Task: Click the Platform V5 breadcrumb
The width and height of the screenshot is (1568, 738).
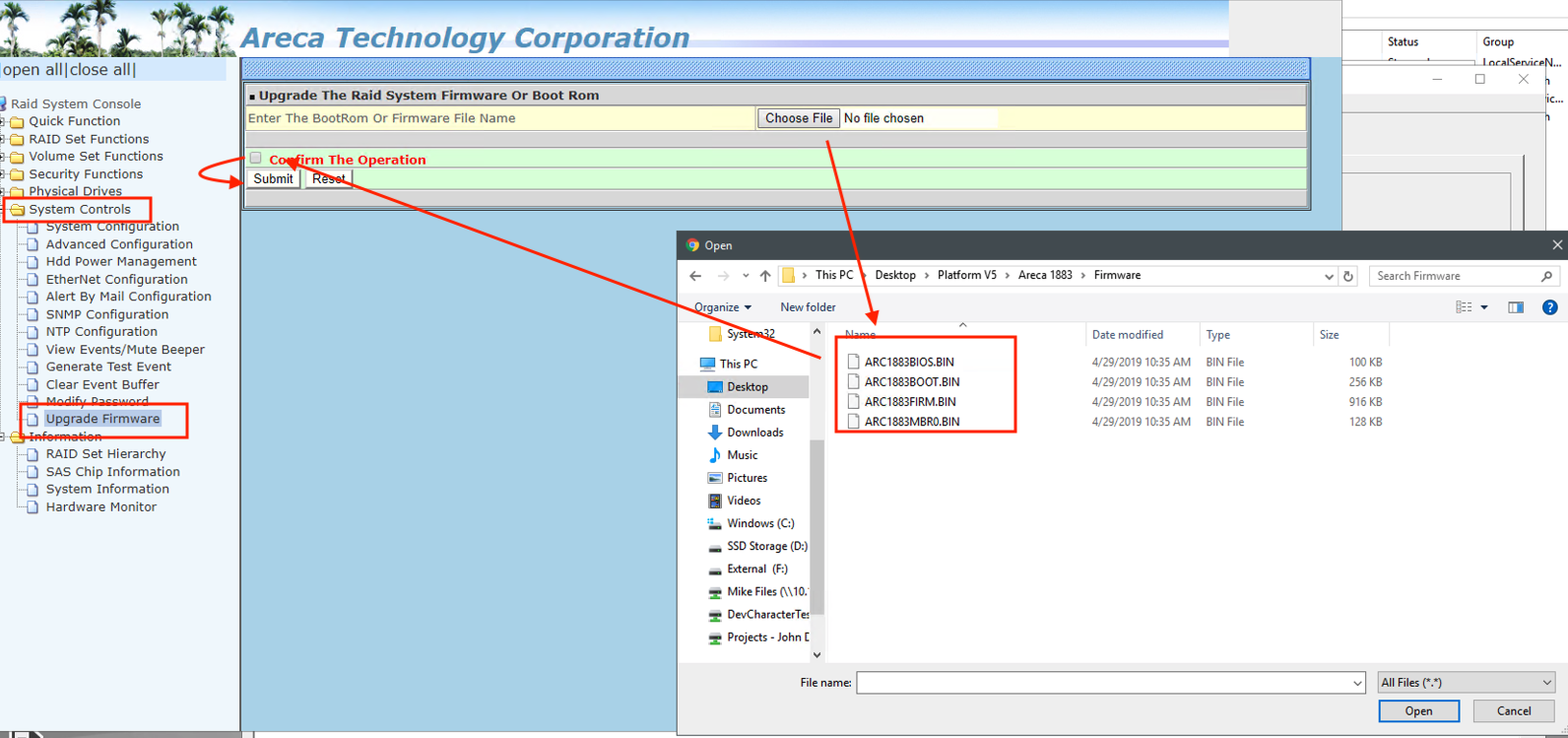Action: [x=967, y=276]
